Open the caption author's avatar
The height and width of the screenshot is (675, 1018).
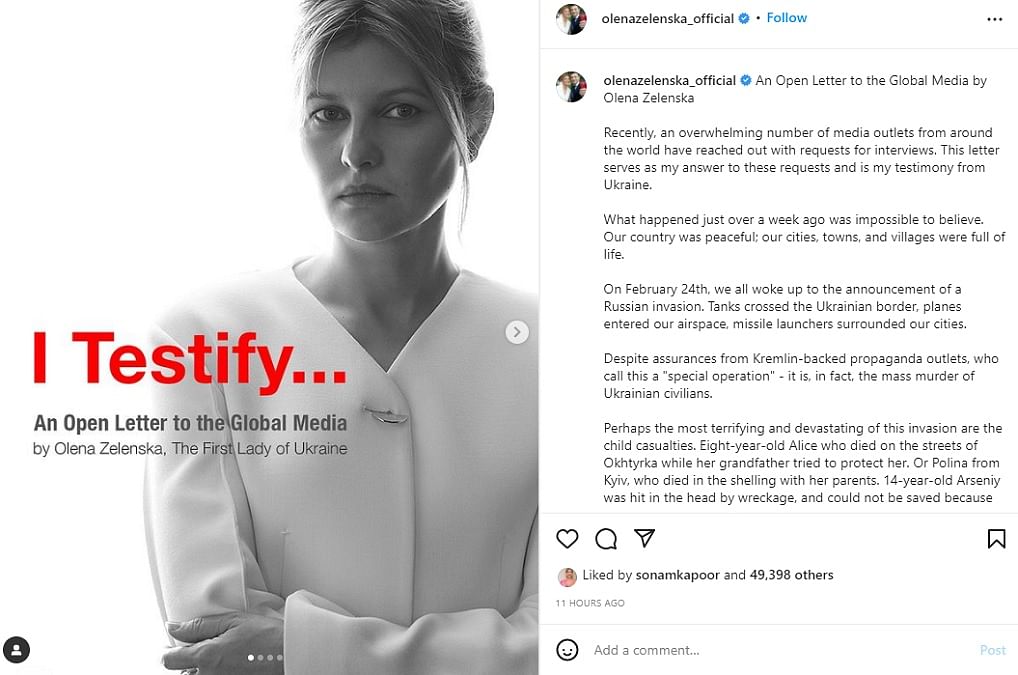[x=571, y=87]
